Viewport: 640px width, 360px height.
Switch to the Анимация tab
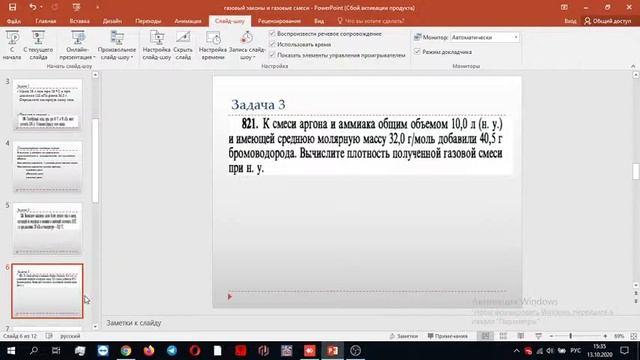188,21
